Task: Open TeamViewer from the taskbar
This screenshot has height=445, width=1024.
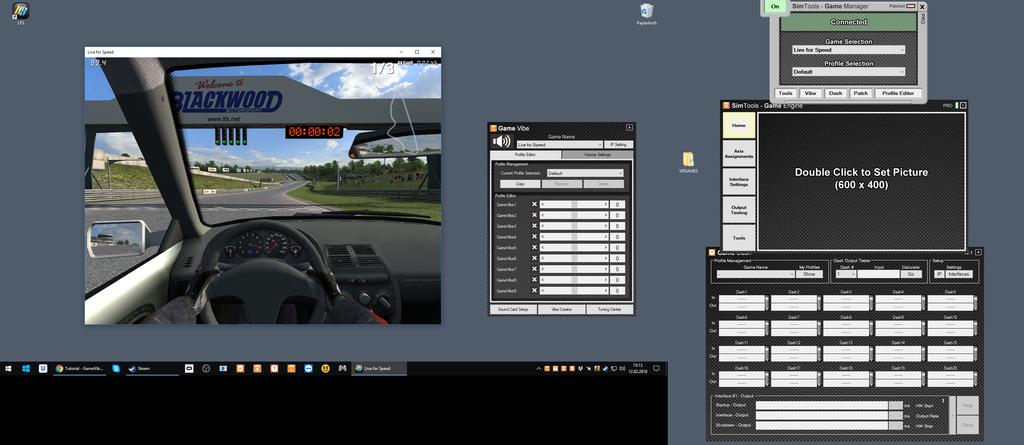Action: pos(308,369)
